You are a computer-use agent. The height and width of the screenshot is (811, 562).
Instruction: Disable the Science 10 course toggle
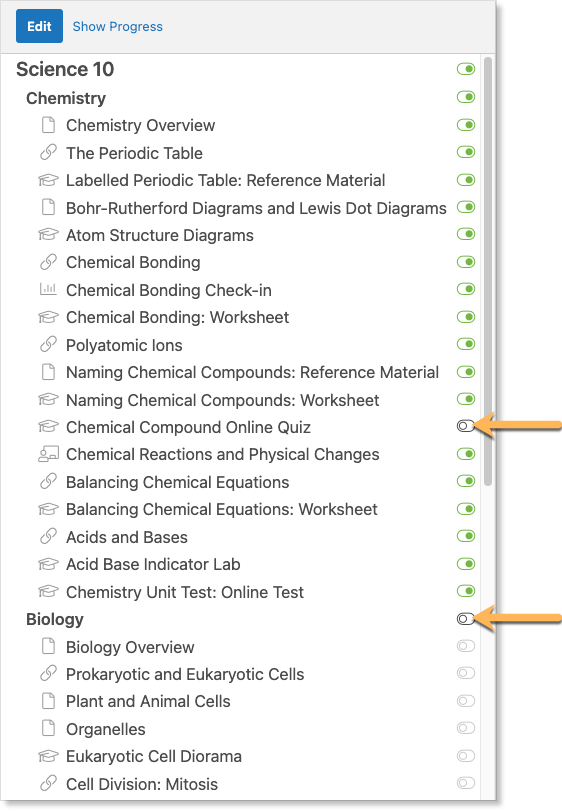466,69
